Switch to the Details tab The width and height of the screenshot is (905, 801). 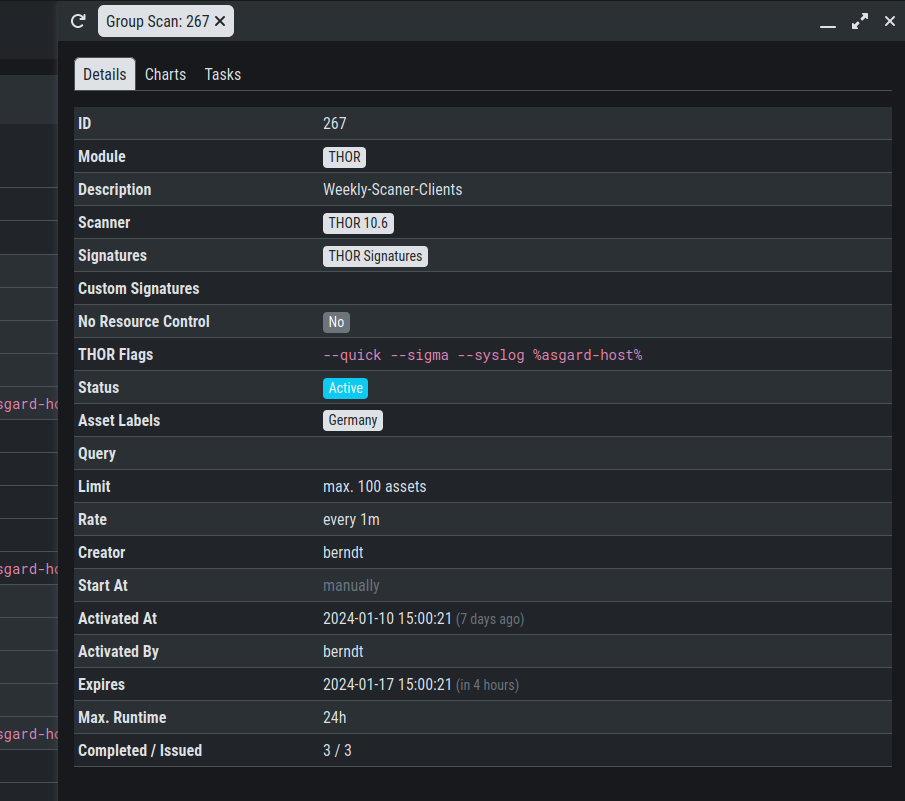tap(104, 74)
